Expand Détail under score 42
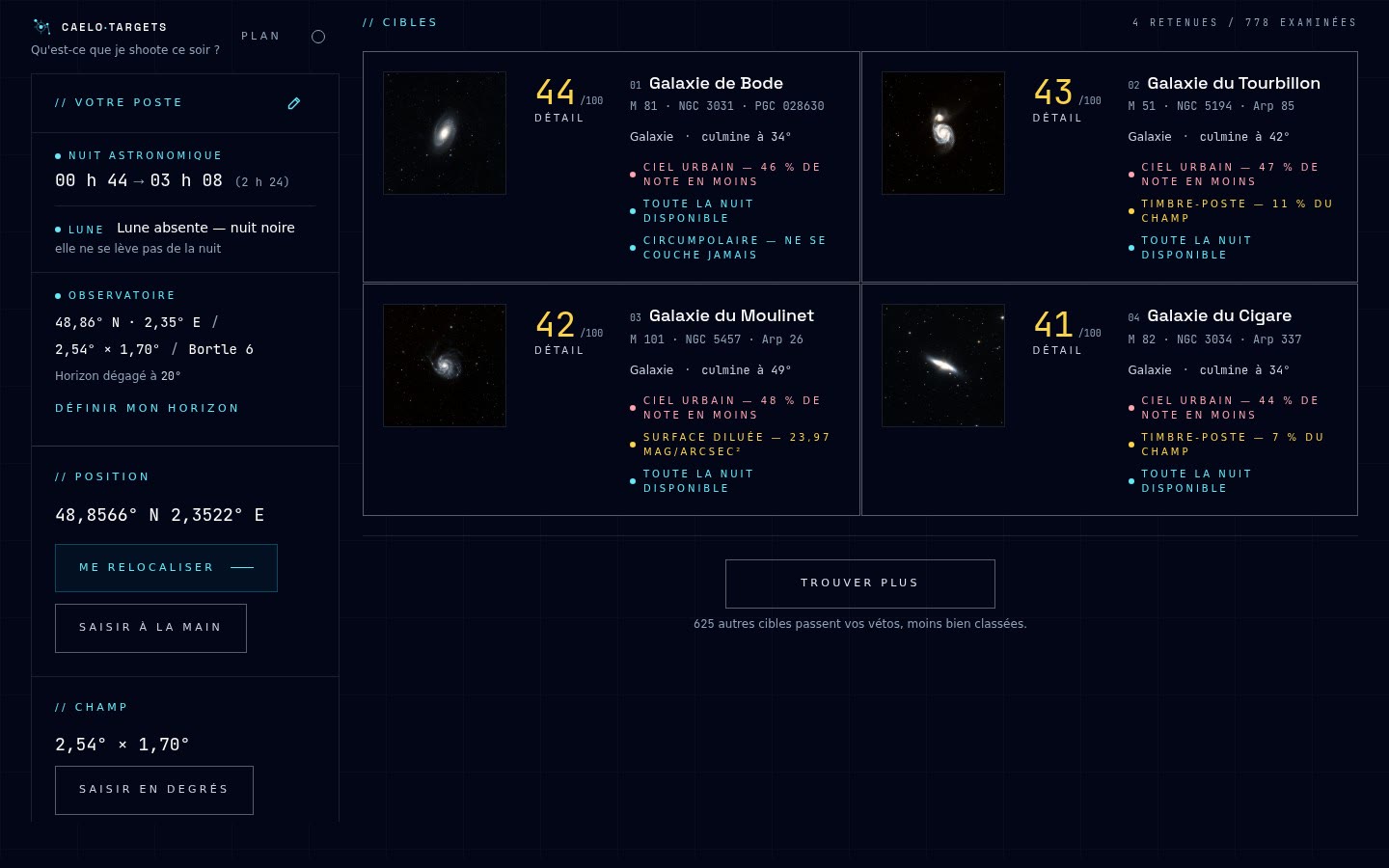This screenshot has height=868, width=1389. pyautogui.click(x=559, y=350)
